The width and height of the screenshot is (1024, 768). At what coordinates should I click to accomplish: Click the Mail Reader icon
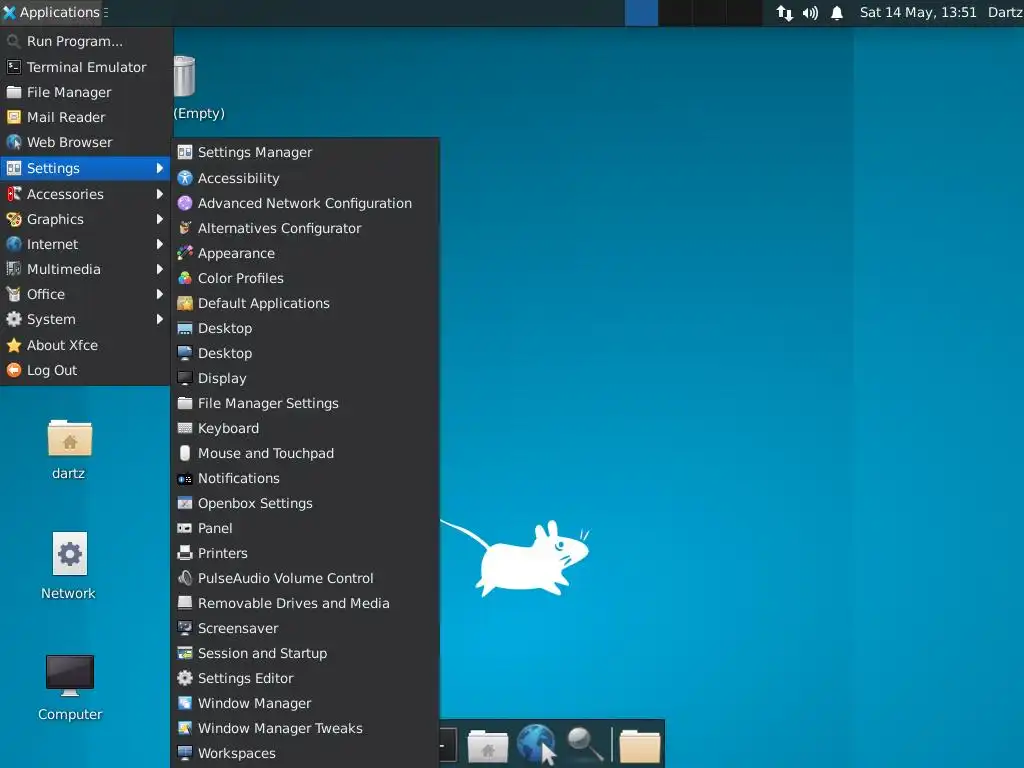(14, 118)
